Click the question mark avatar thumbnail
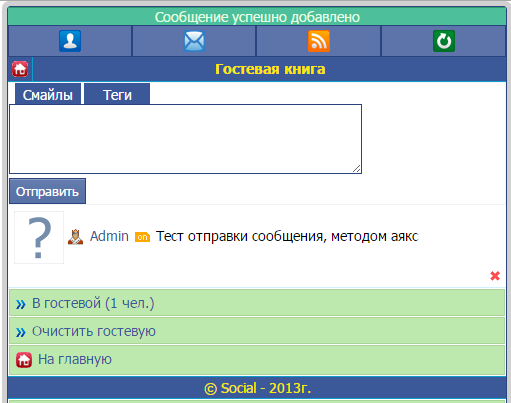The height and width of the screenshot is (403, 511). point(39,237)
